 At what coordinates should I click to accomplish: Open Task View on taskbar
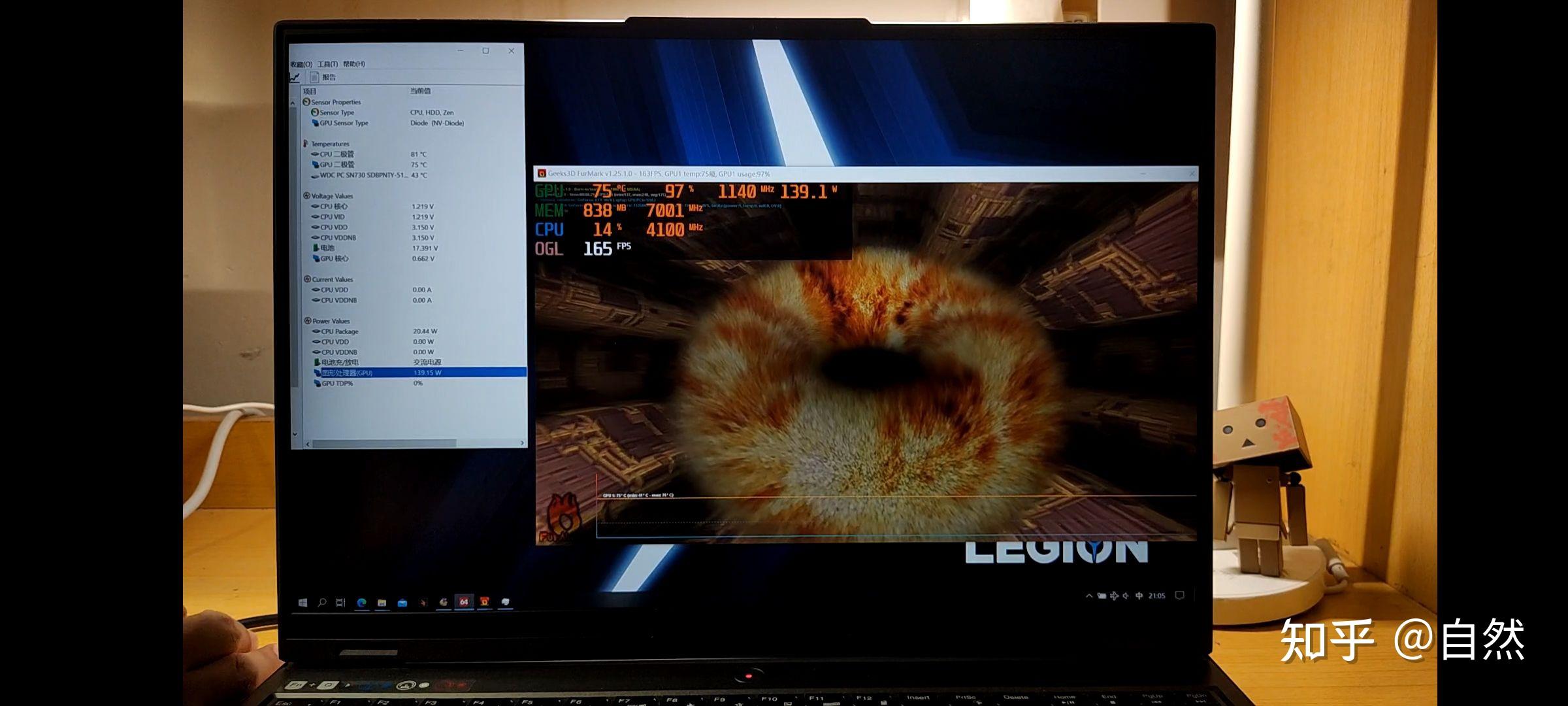coord(340,603)
